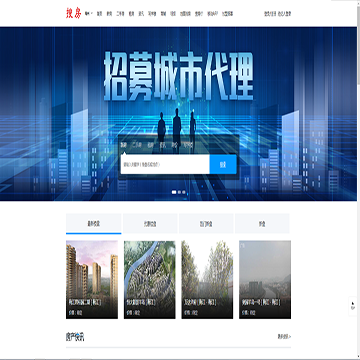Switch to the second property listings tab
This screenshot has height=360, width=360.
point(150,224)
